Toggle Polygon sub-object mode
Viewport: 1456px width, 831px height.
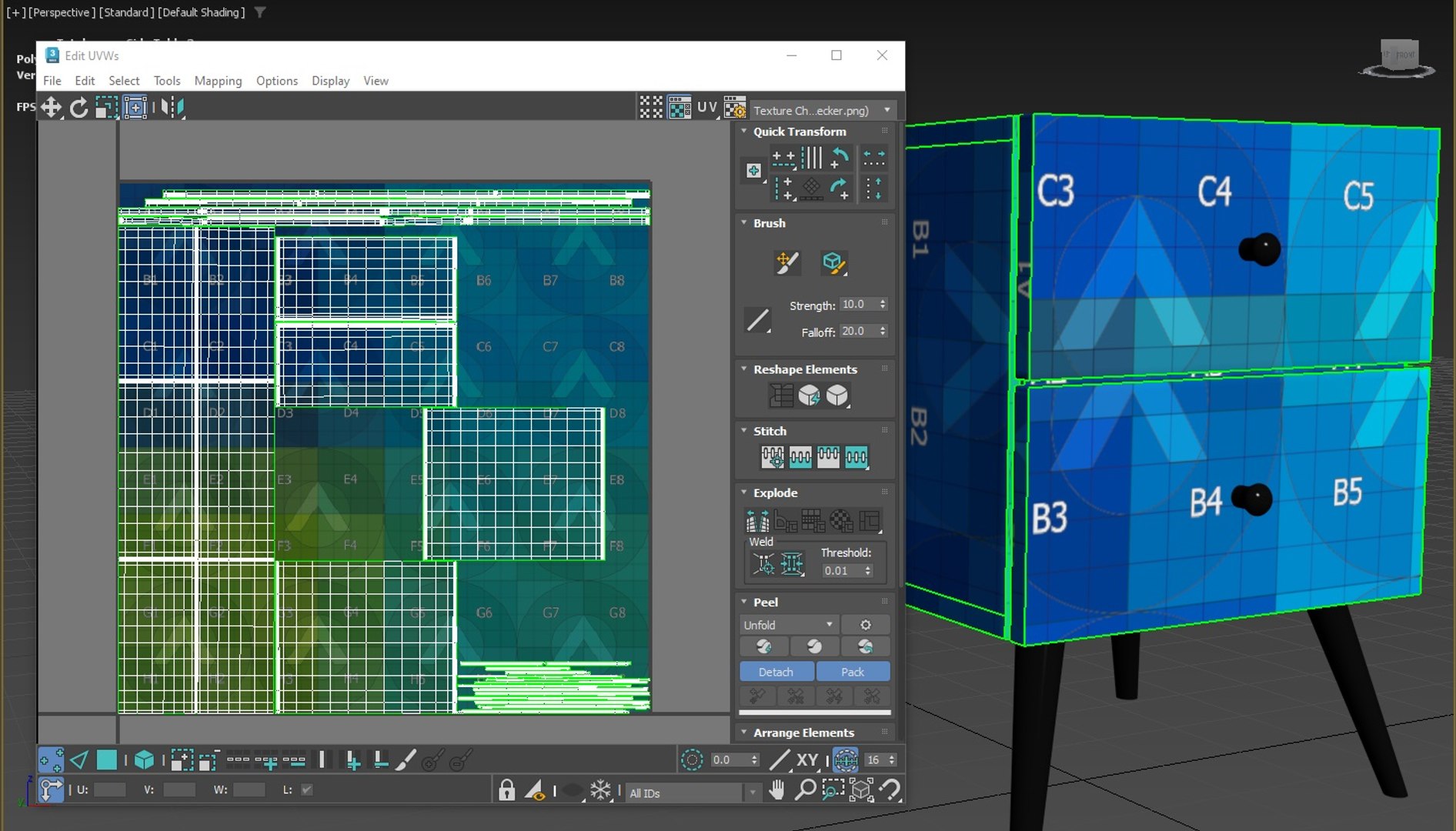click(106, 760)
